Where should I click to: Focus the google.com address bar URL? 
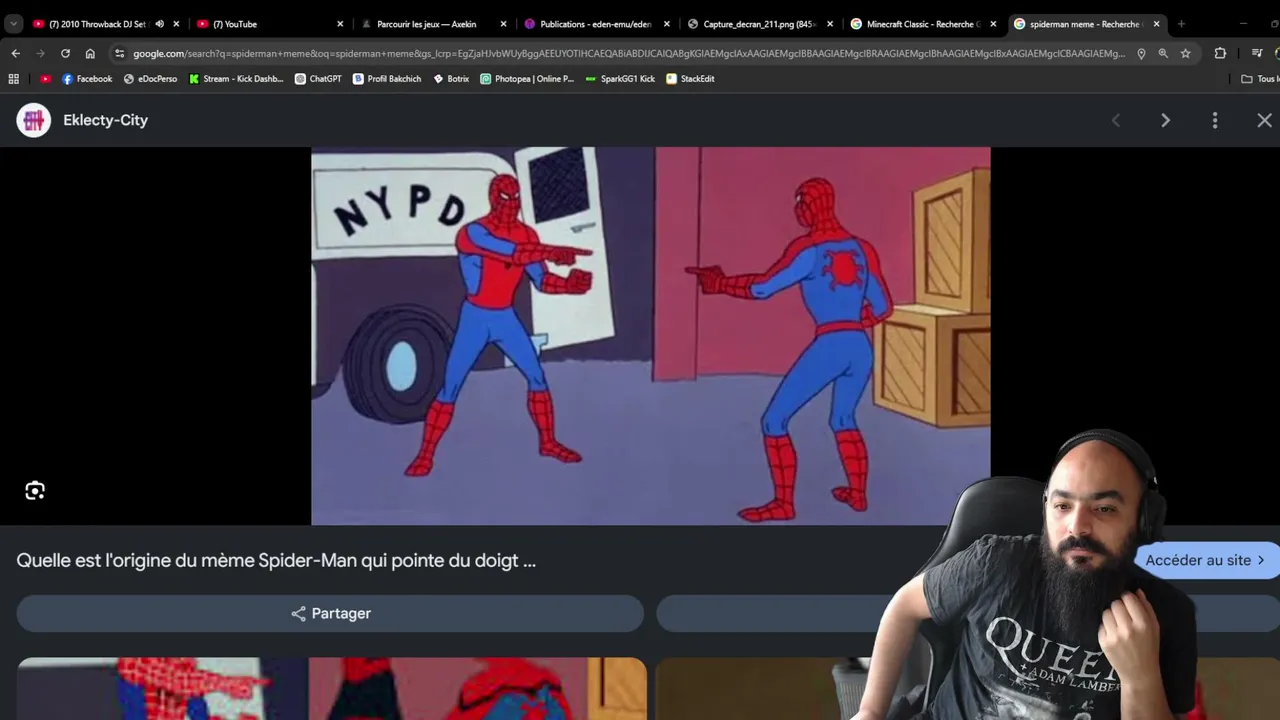click(630, 53)
